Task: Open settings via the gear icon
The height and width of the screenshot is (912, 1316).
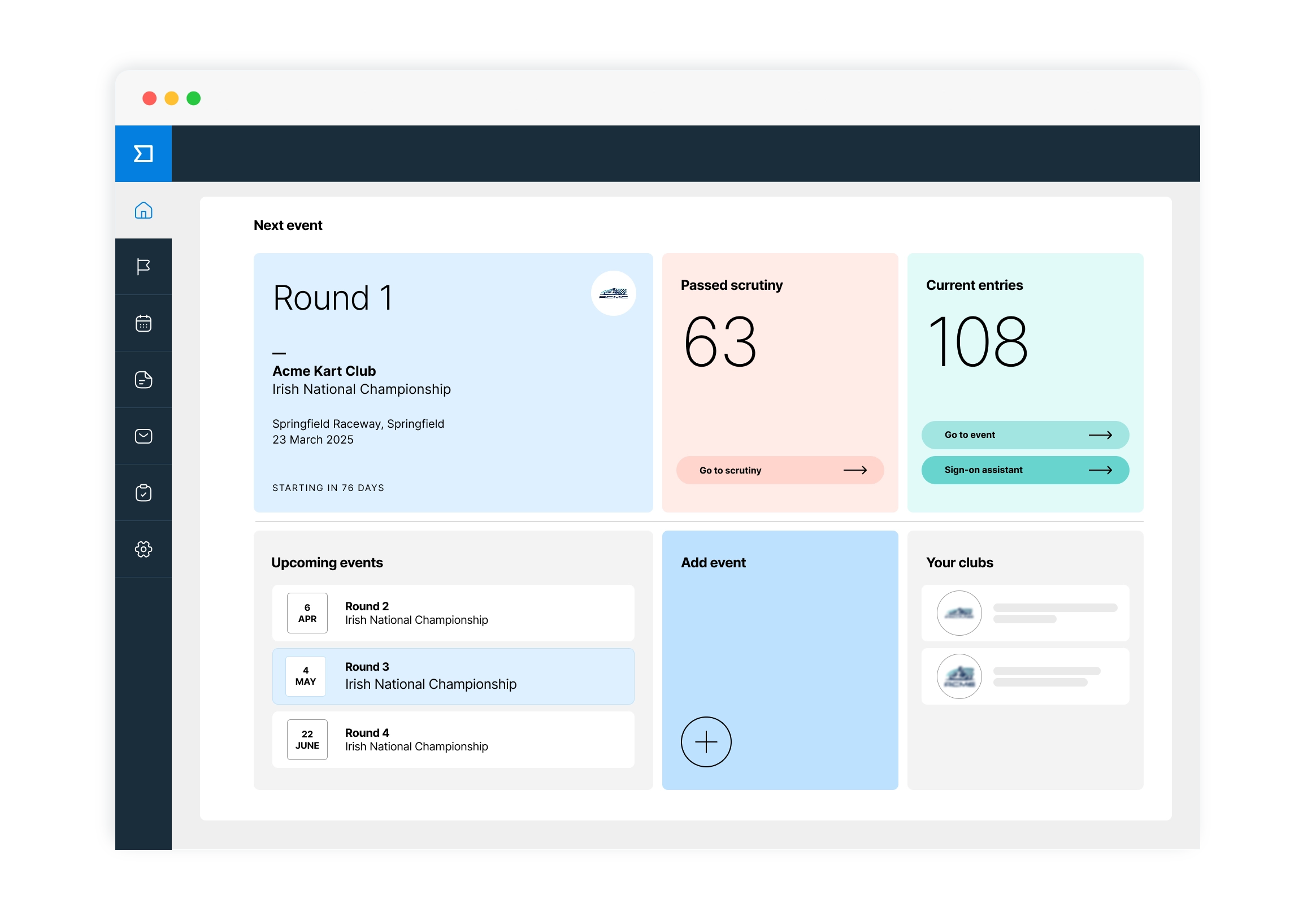Action: pos(143,550)
